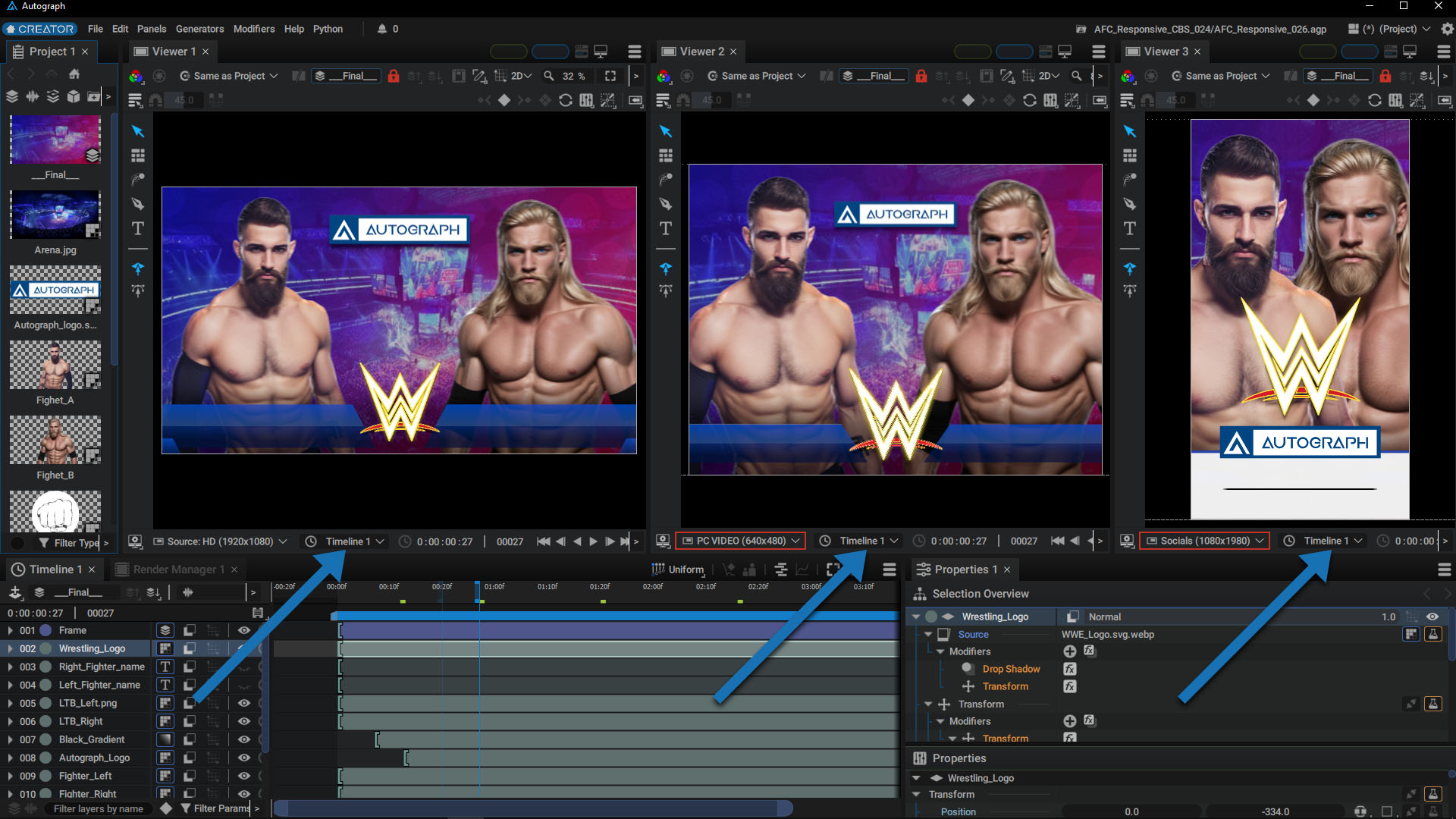The width and height of the screenshot is (1456, 819).
Task: Click the red lock icon in Viewer 2
Action: [921, 76]
